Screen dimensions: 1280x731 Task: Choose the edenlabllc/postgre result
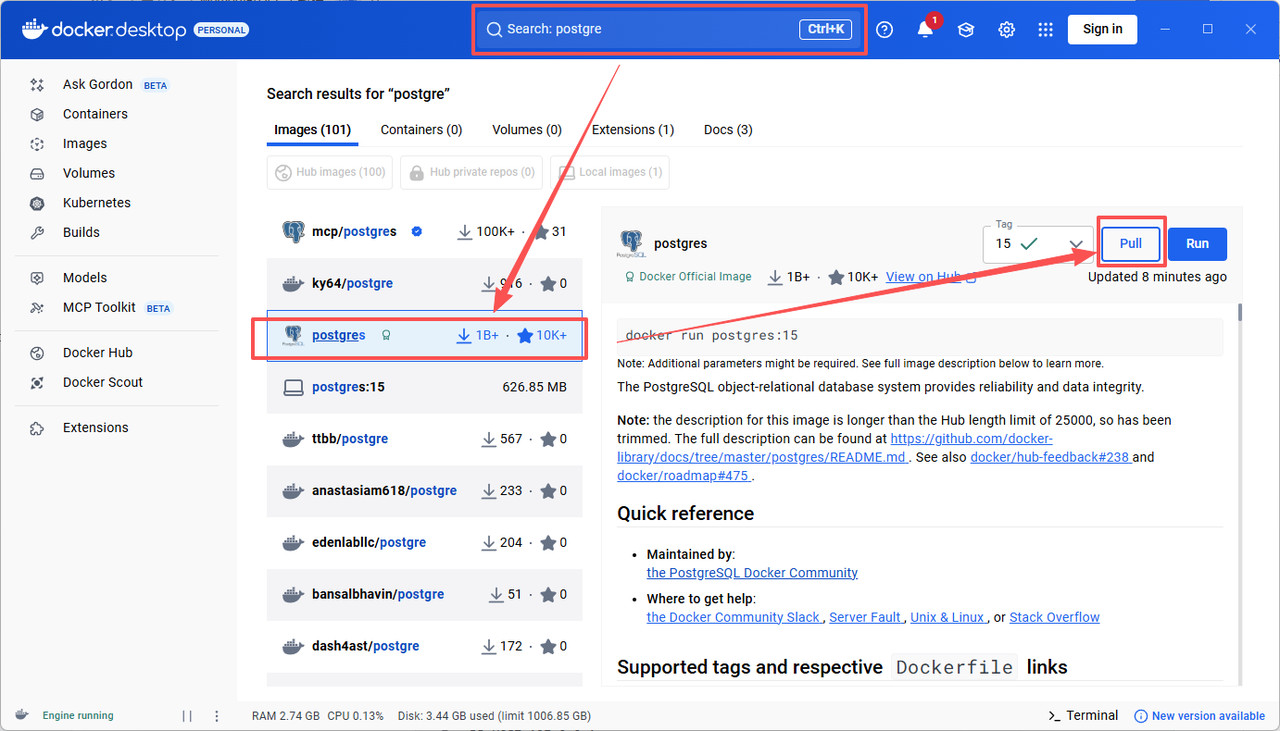pyautogui.click(x=425, y=543)
